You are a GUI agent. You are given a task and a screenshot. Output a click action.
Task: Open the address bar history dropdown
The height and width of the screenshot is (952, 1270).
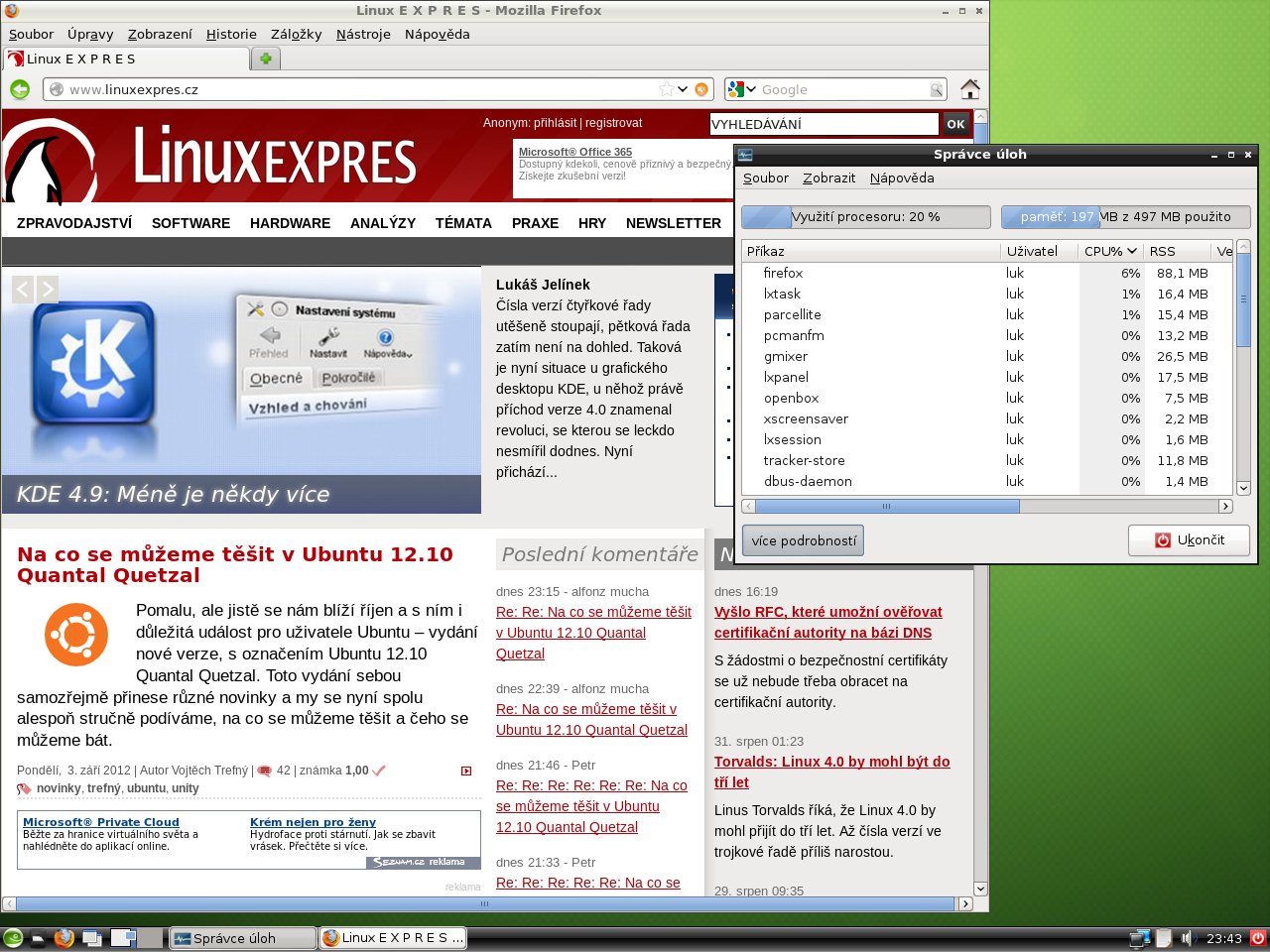(x=683, y=89)
